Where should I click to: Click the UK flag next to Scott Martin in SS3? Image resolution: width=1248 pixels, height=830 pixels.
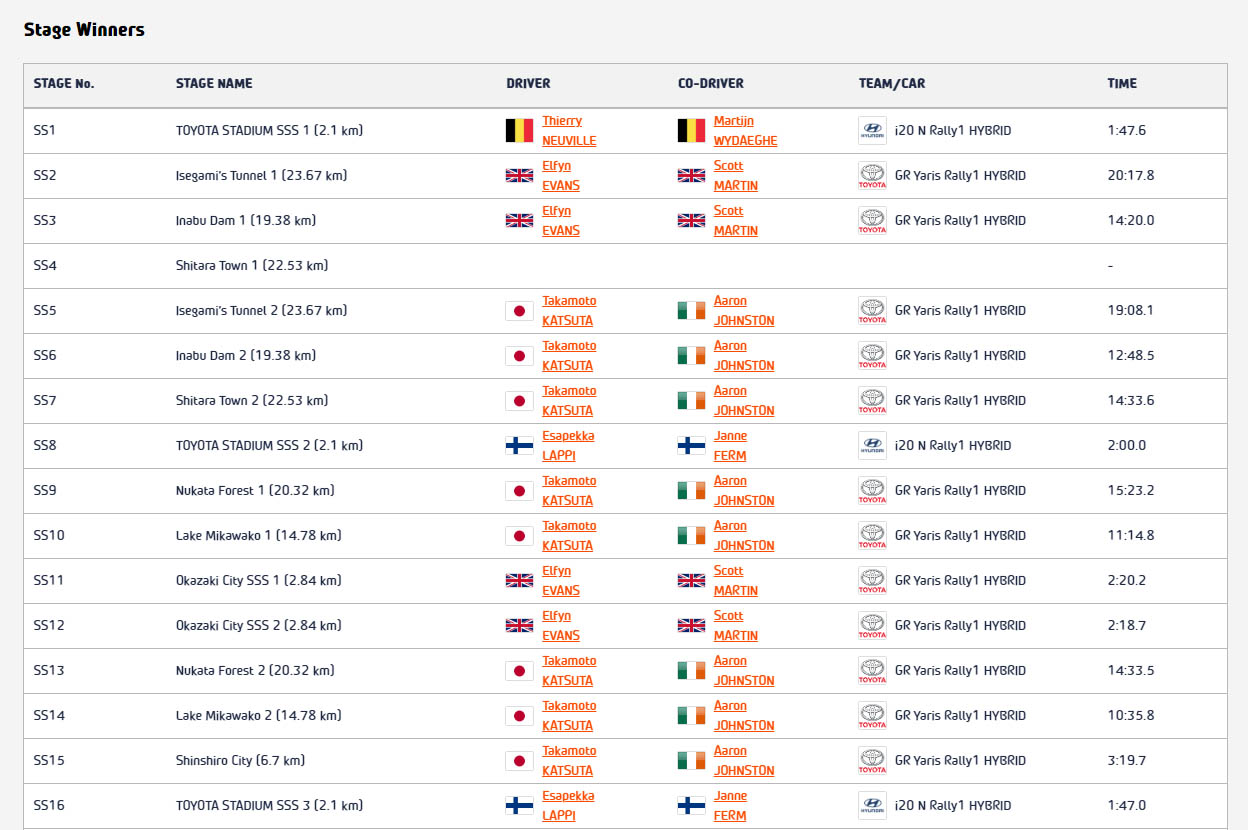pos(691,221)
